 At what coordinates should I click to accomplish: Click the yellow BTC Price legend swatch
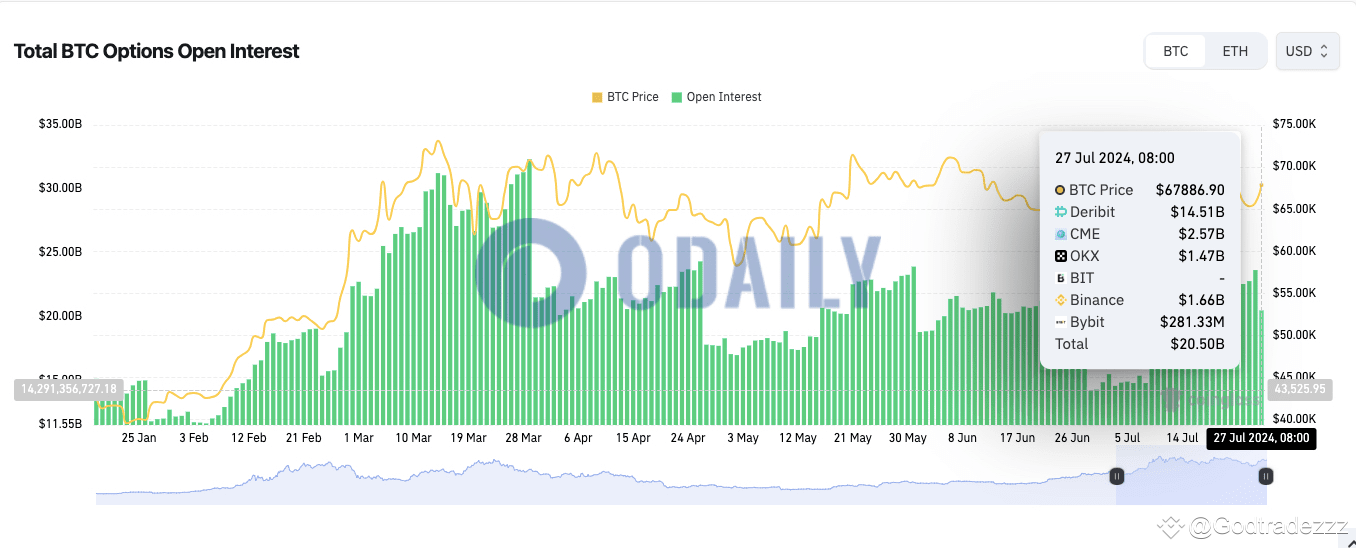coord(597,97)
